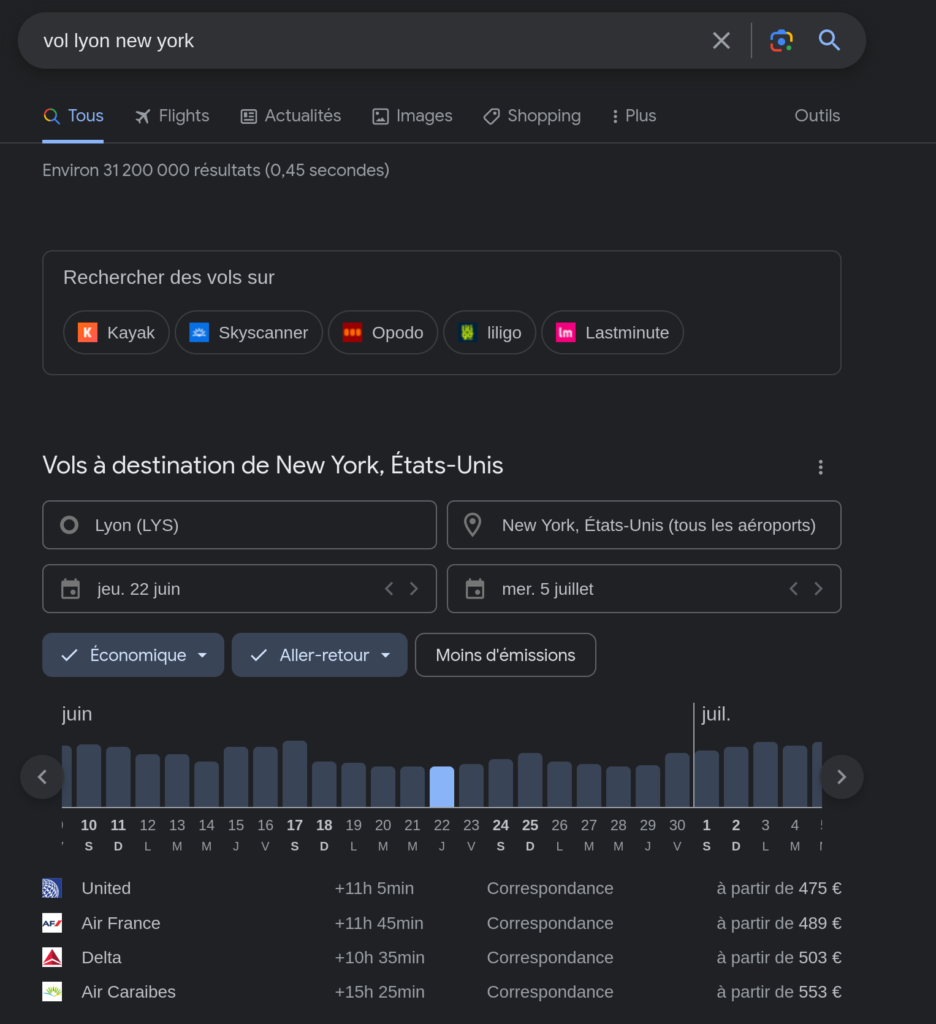Click the destination map pin icon

click(x=472, y=525)
